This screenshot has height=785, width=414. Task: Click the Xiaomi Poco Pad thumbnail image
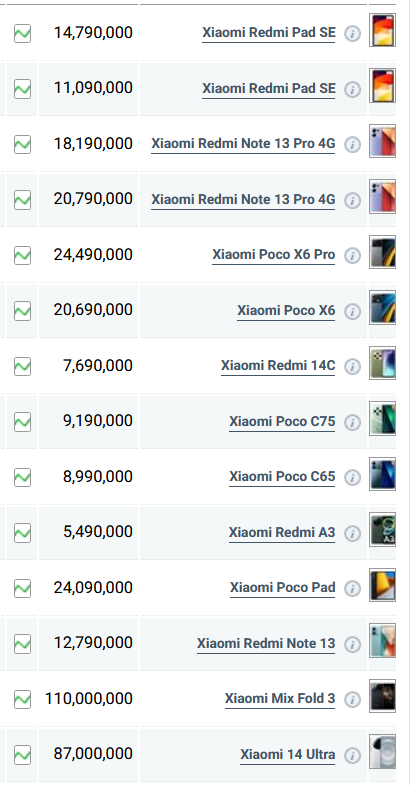pos(382,585)
